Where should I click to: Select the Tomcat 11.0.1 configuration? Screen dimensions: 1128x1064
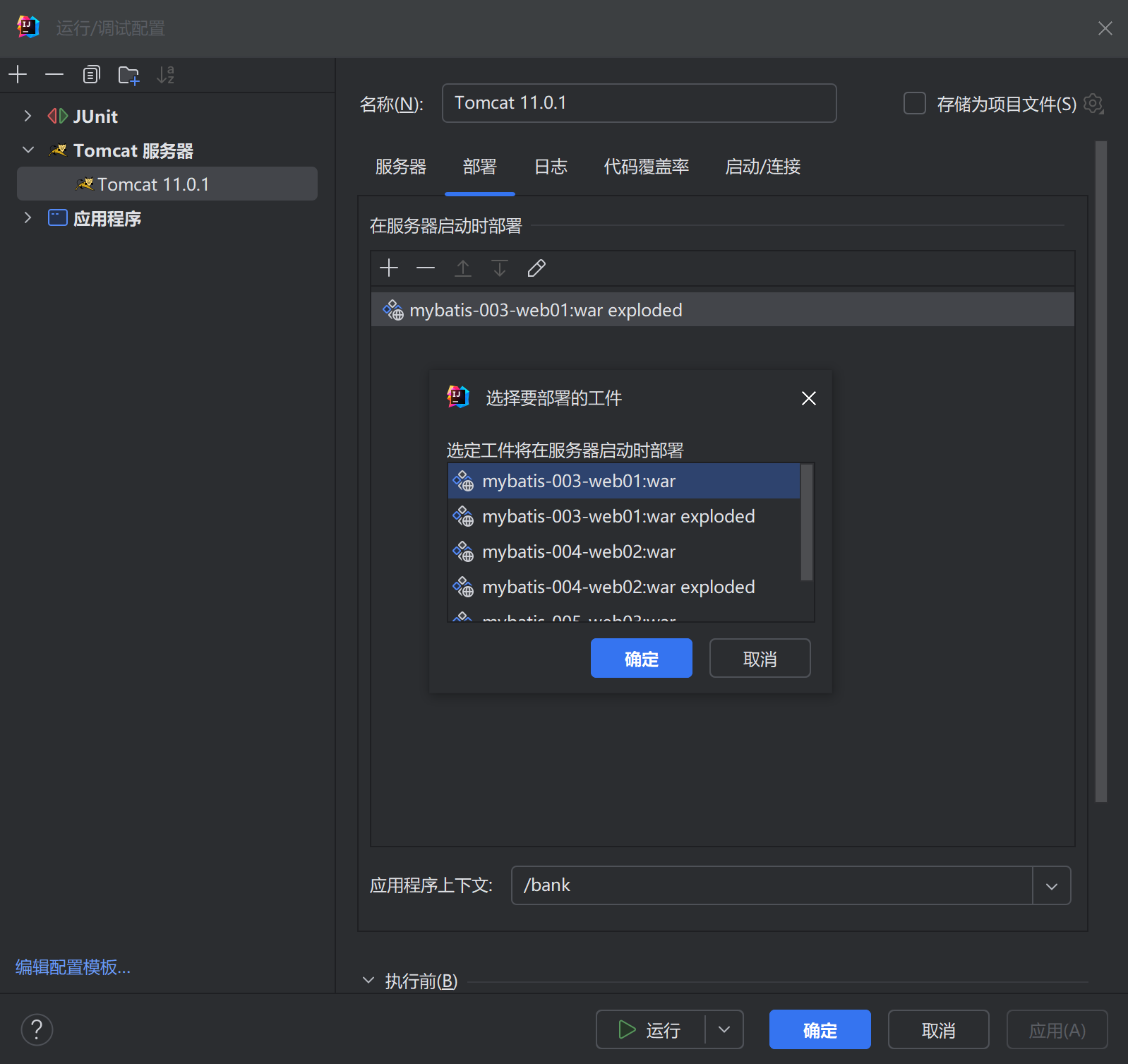(x=167, y=184)
